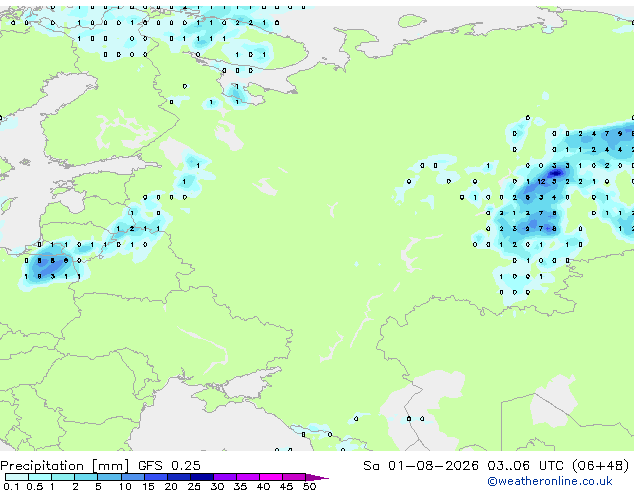Click the "(06+48)" forecast run label

click(x=601, y=466)
